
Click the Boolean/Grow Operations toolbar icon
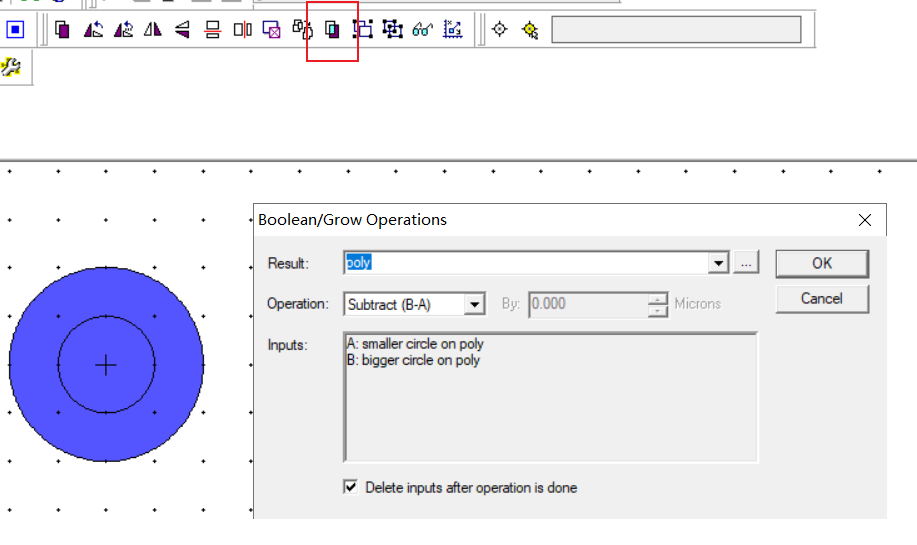click(332, 29)
